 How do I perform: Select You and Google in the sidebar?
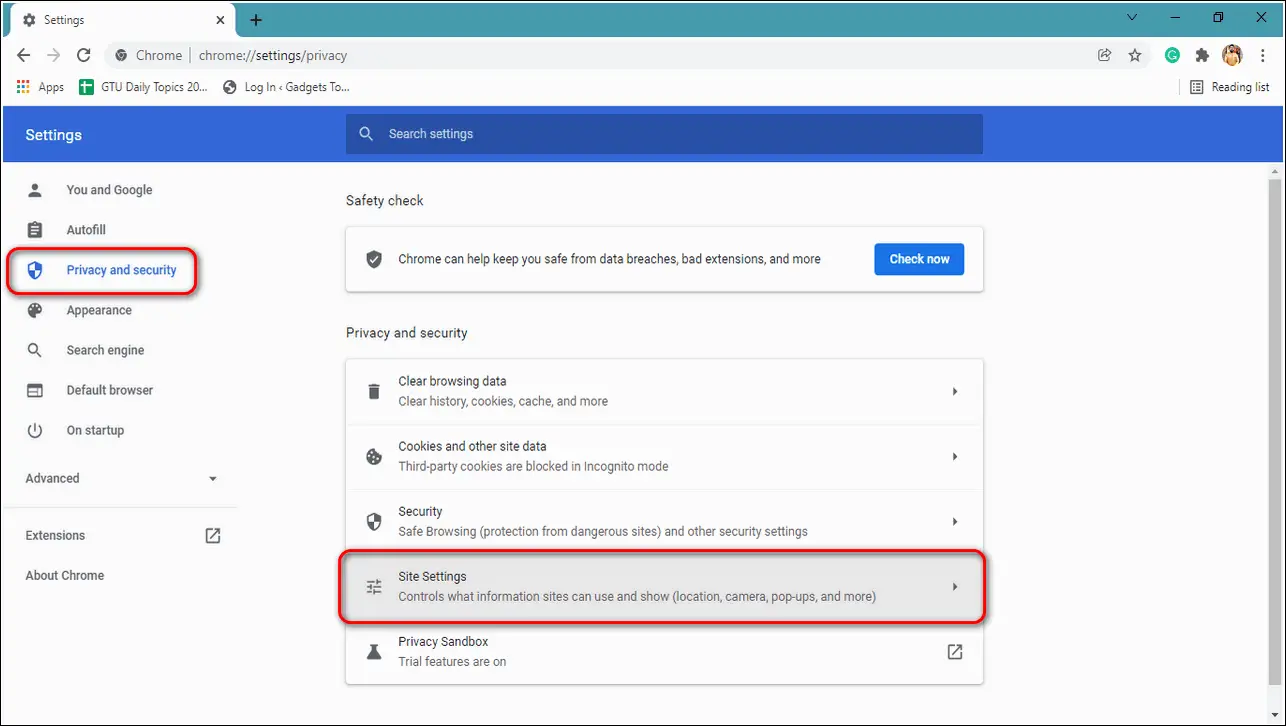(x=109, y=190)
